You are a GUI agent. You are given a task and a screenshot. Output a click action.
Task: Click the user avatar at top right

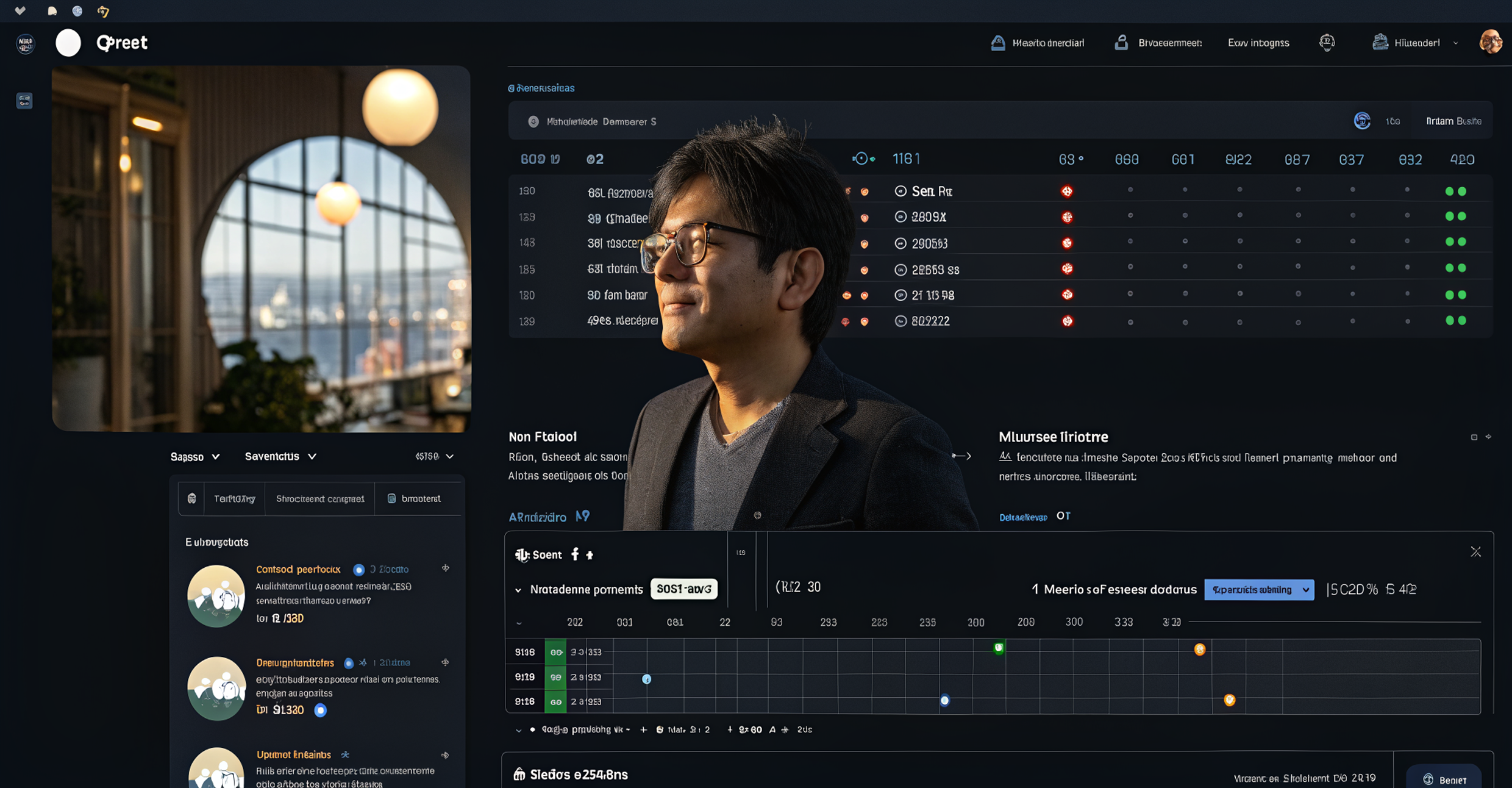1491,42
